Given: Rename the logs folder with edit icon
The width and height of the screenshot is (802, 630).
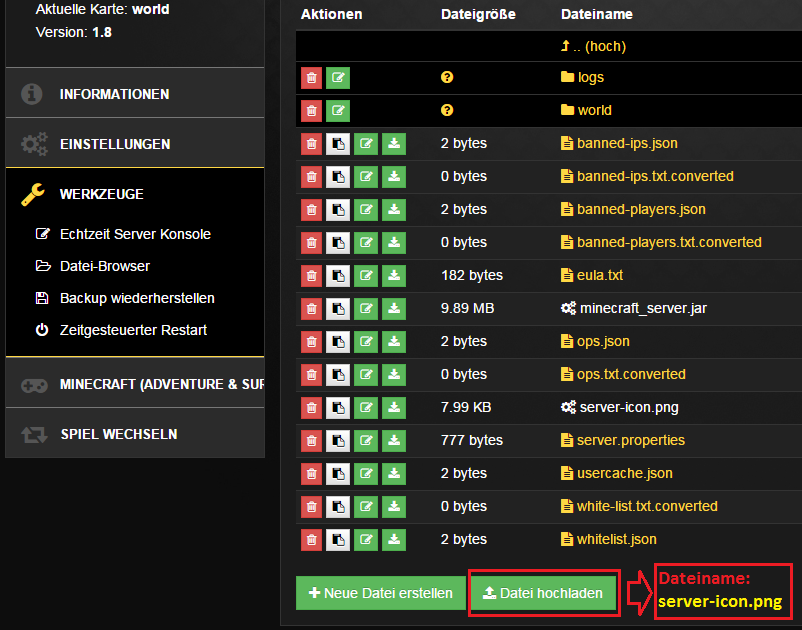Looking at the screenshot, I should tap(338, 78).
